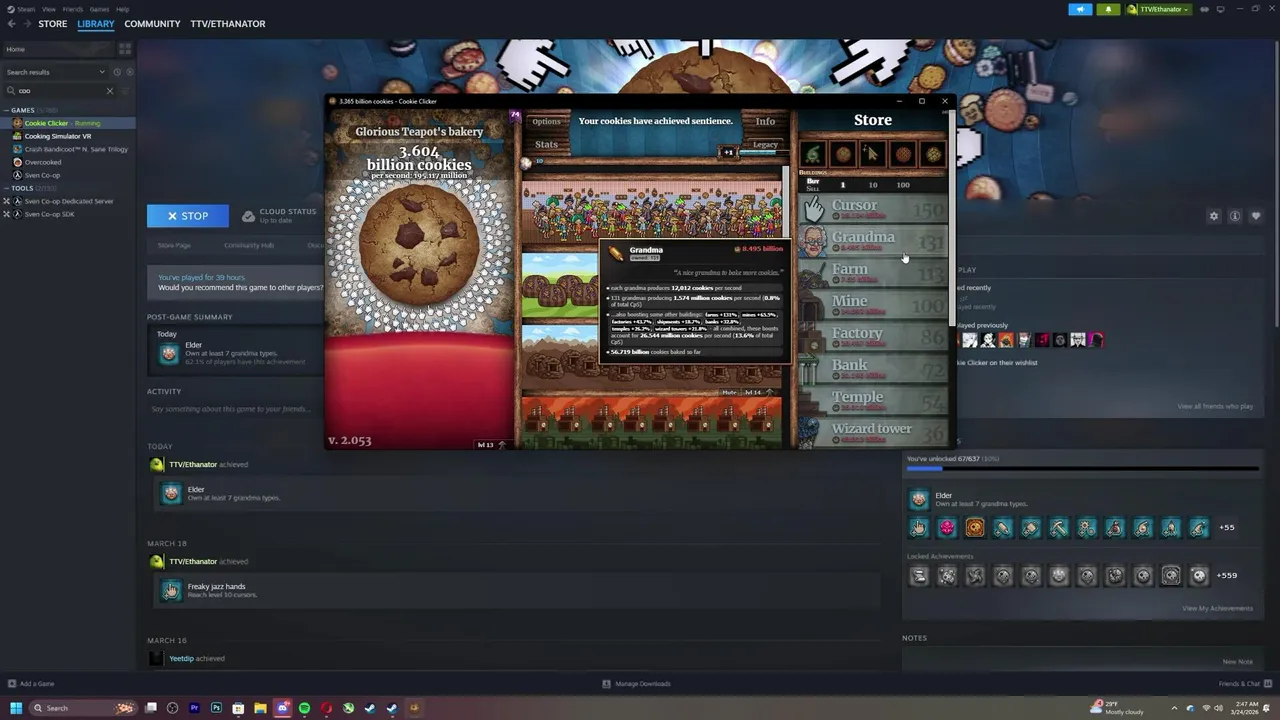Open the View menu

(x=48, y=9)
